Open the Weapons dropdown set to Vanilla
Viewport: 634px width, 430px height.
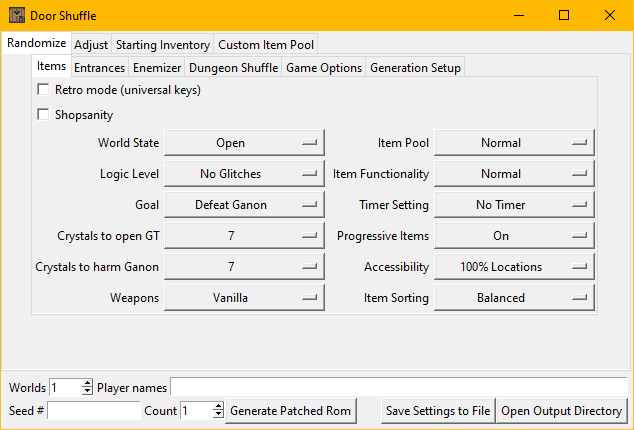point(244,298)
